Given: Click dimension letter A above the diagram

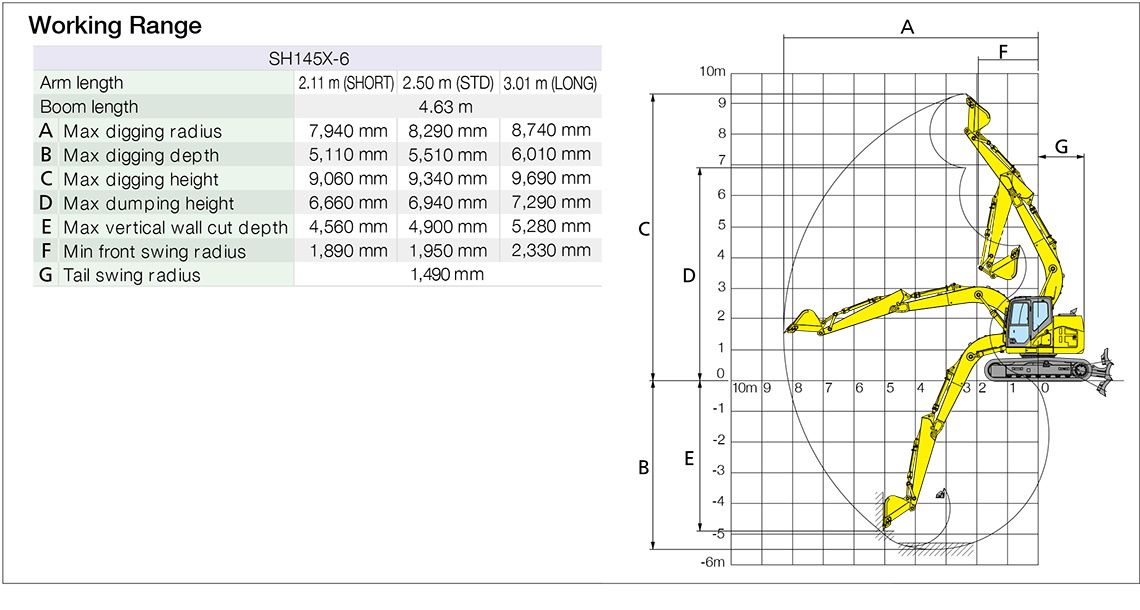Looking at the screenshot, I should [908, 28].
